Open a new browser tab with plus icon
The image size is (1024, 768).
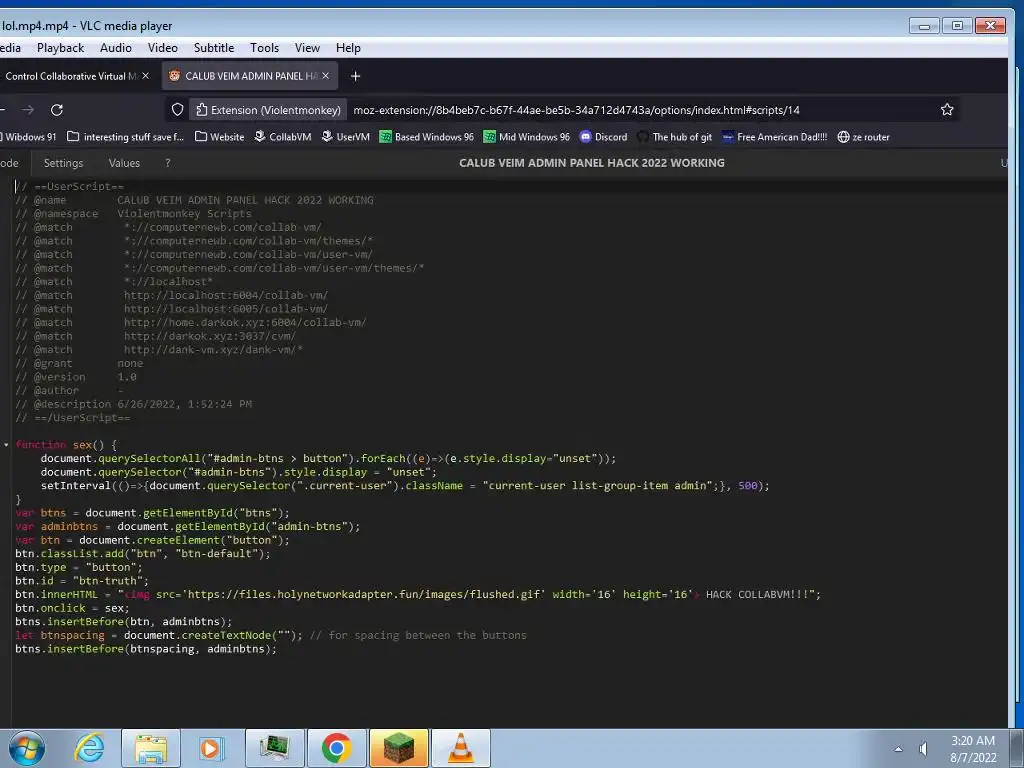pos(355,76)
